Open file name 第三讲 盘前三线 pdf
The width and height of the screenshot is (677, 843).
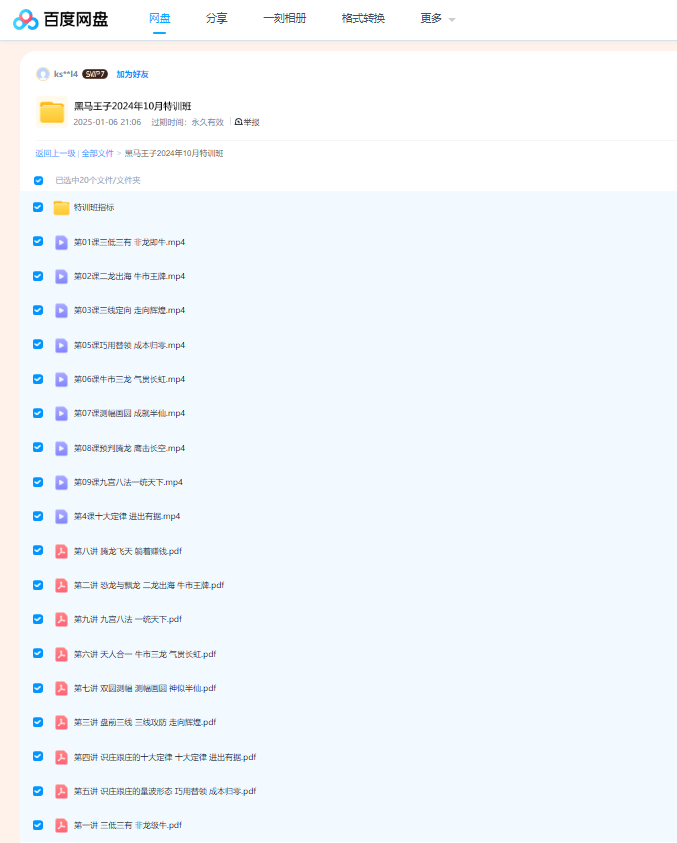(x=145, y=723)
